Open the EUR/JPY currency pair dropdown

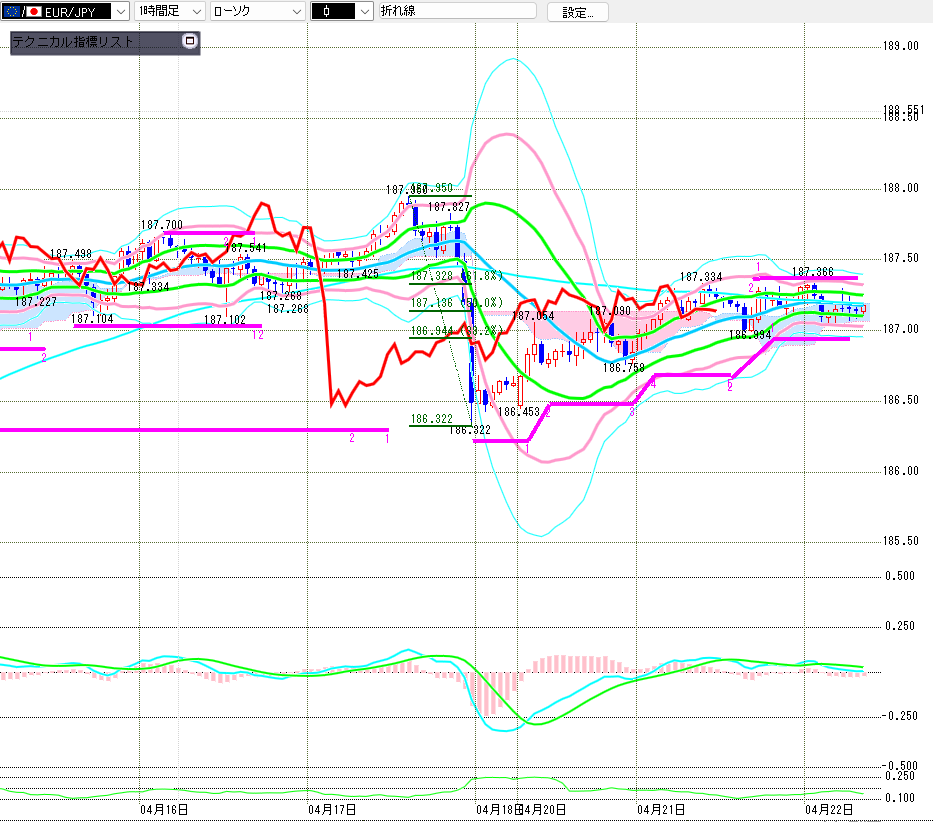pos(121,12)
